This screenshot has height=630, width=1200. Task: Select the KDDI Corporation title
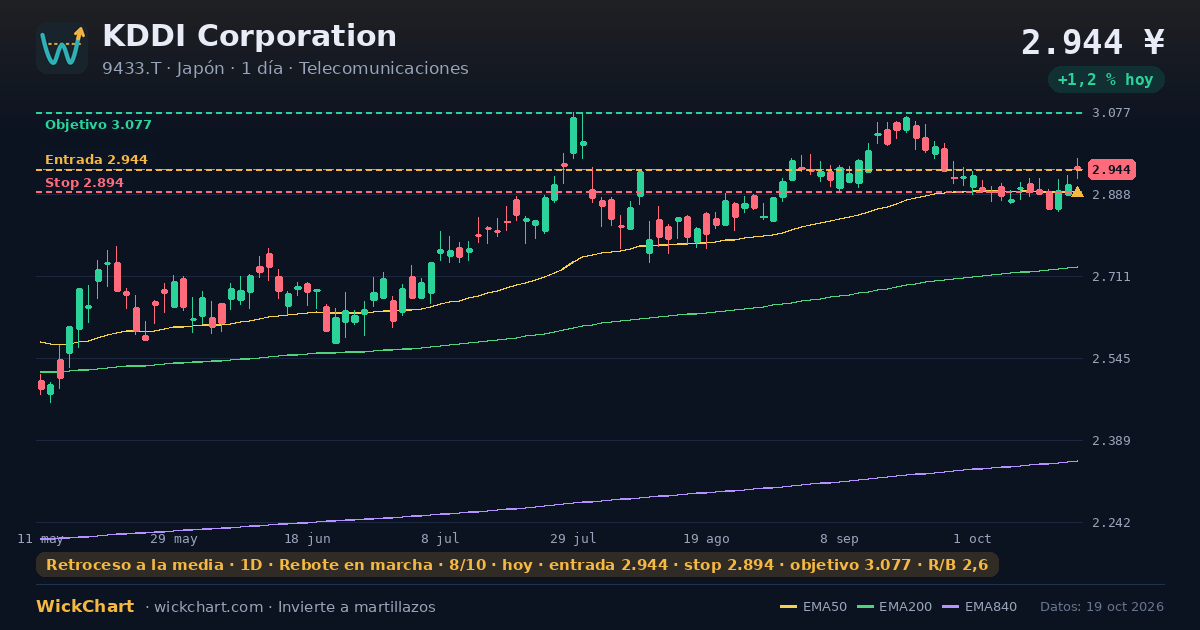click(249, 36)
